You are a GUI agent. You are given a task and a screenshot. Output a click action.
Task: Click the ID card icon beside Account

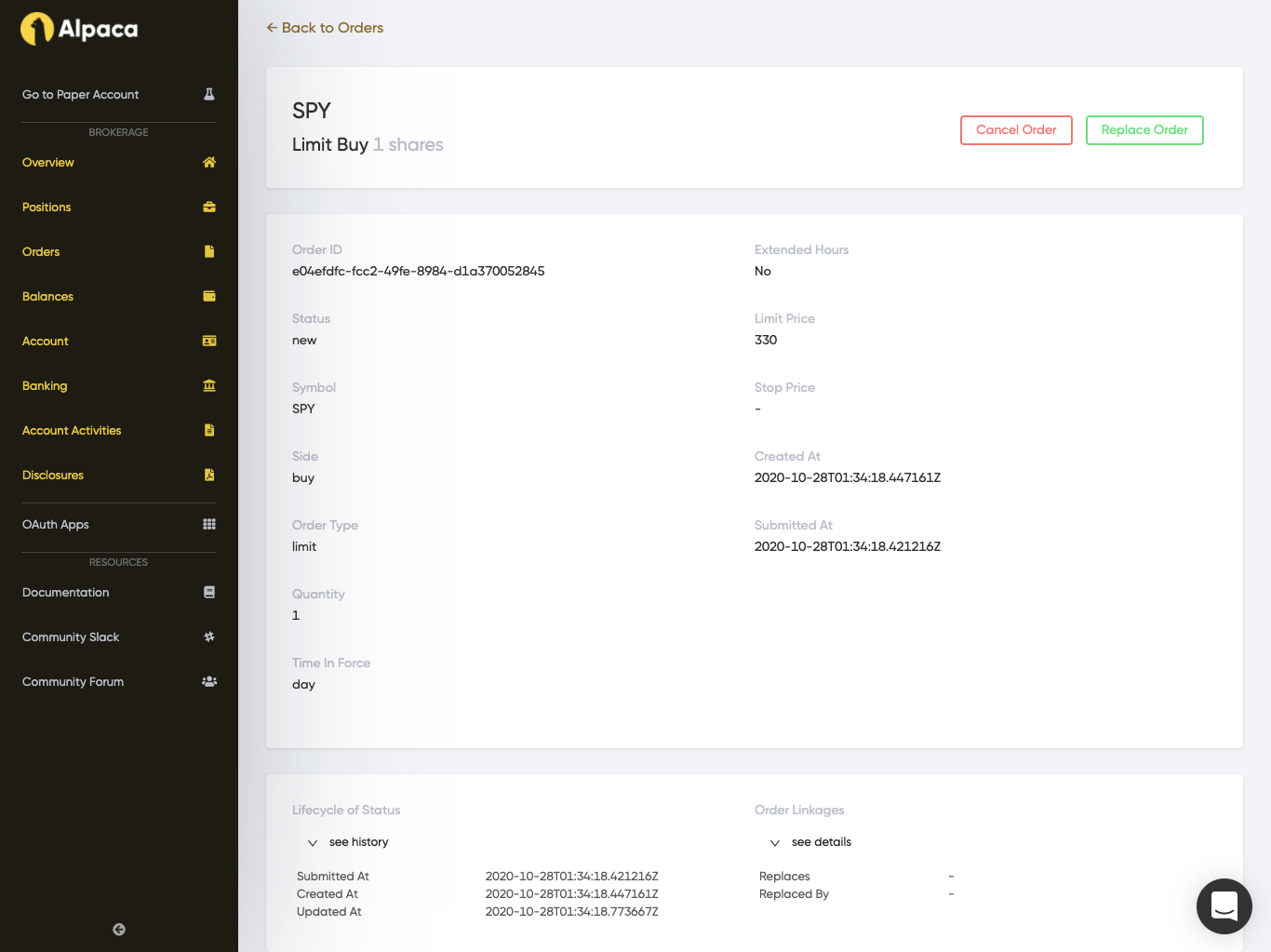(x=209, y=341)
